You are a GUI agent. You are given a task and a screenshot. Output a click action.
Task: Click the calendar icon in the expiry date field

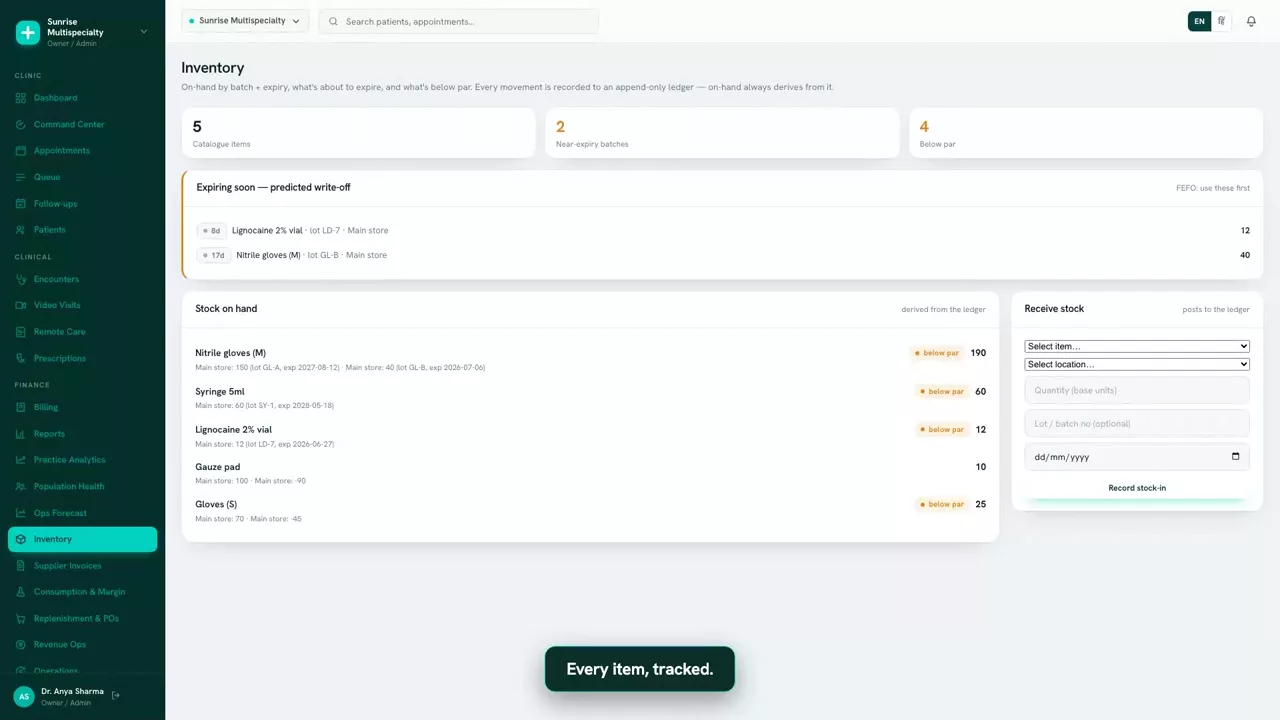coord(1236,457)
